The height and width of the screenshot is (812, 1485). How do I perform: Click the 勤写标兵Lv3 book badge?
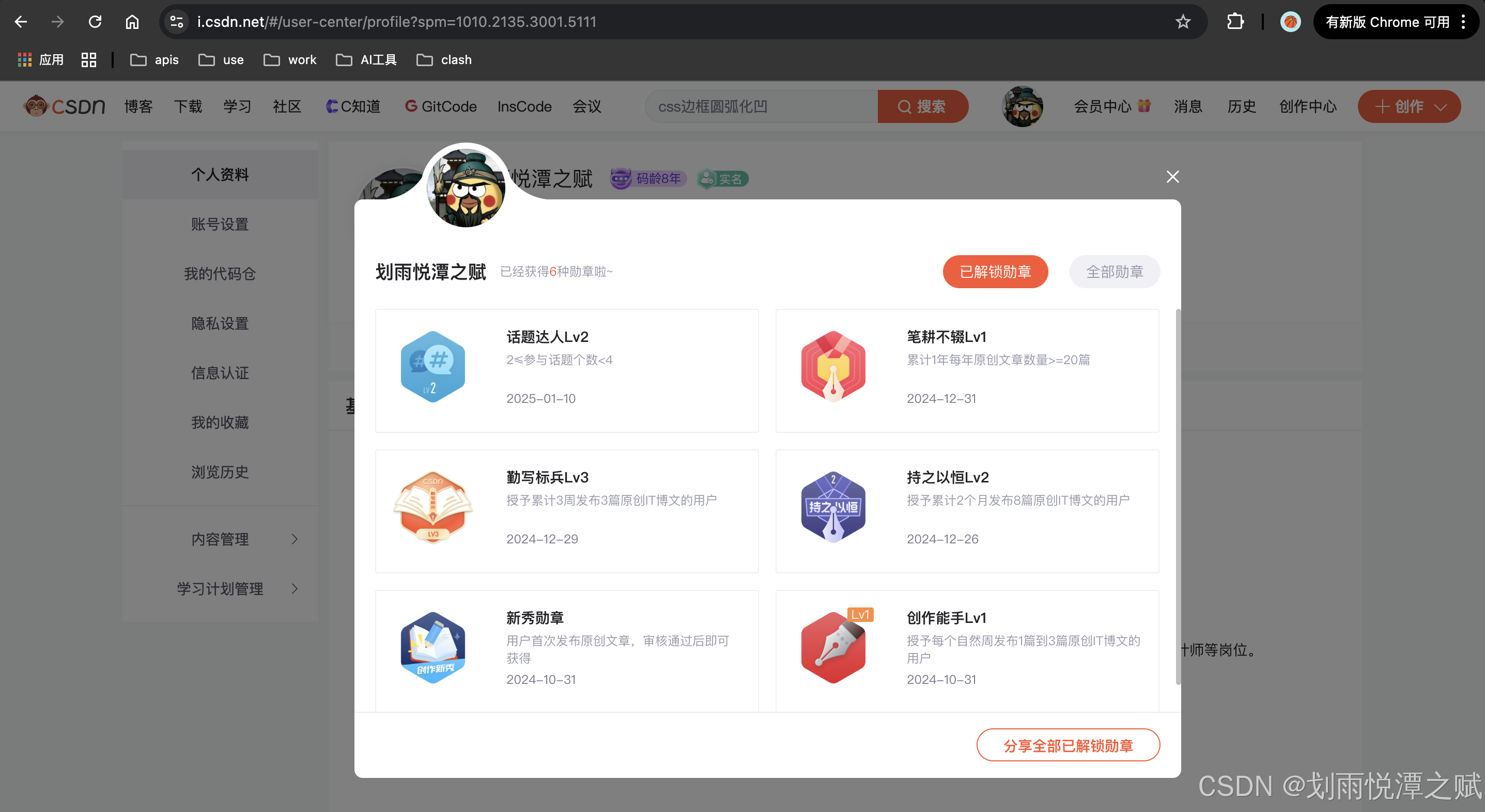[x=432, y=508]
